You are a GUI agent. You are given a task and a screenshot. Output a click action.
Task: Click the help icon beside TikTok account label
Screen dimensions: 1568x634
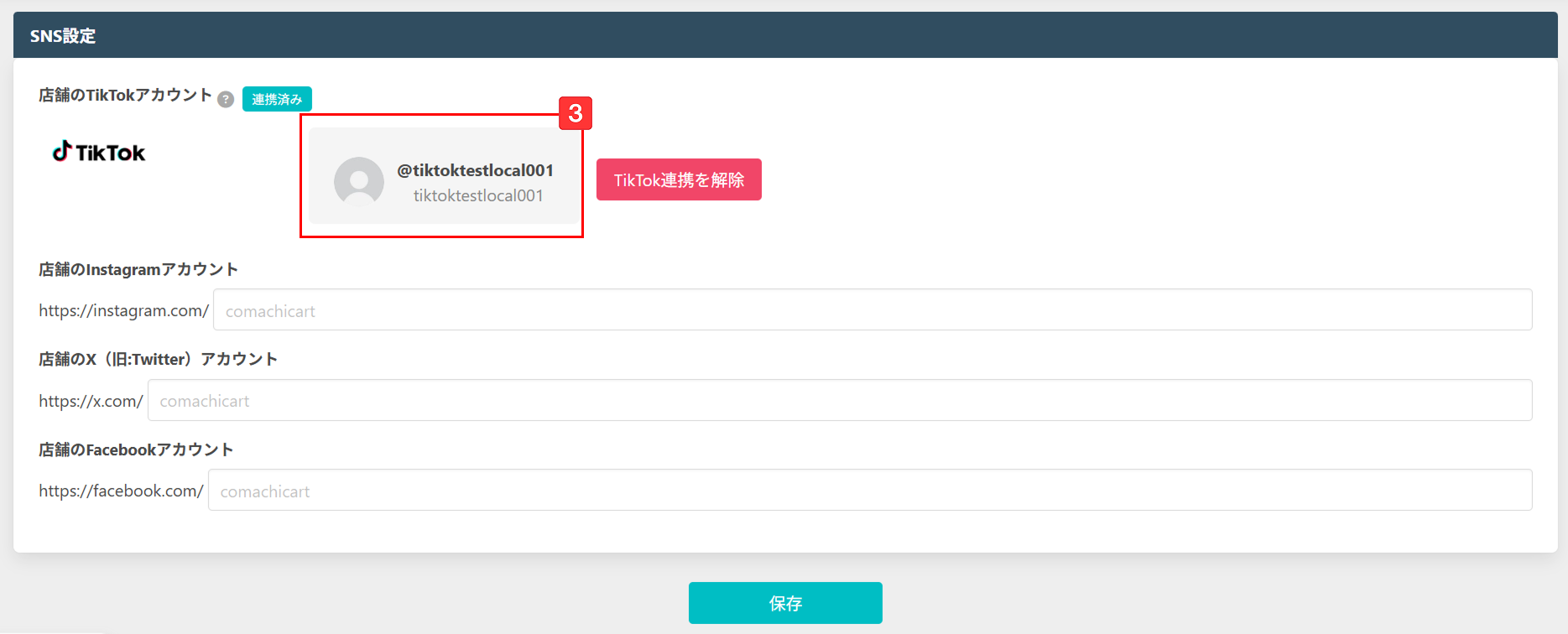pos(226,100)
